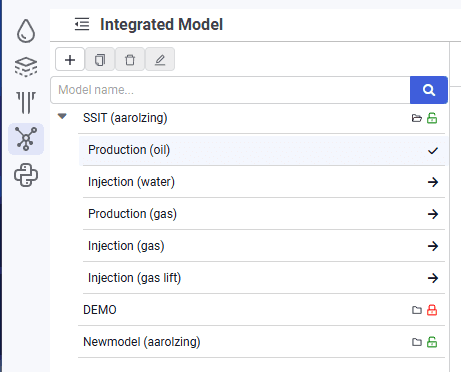Click the open folder icon on SSIT row

tap(417, 118)
